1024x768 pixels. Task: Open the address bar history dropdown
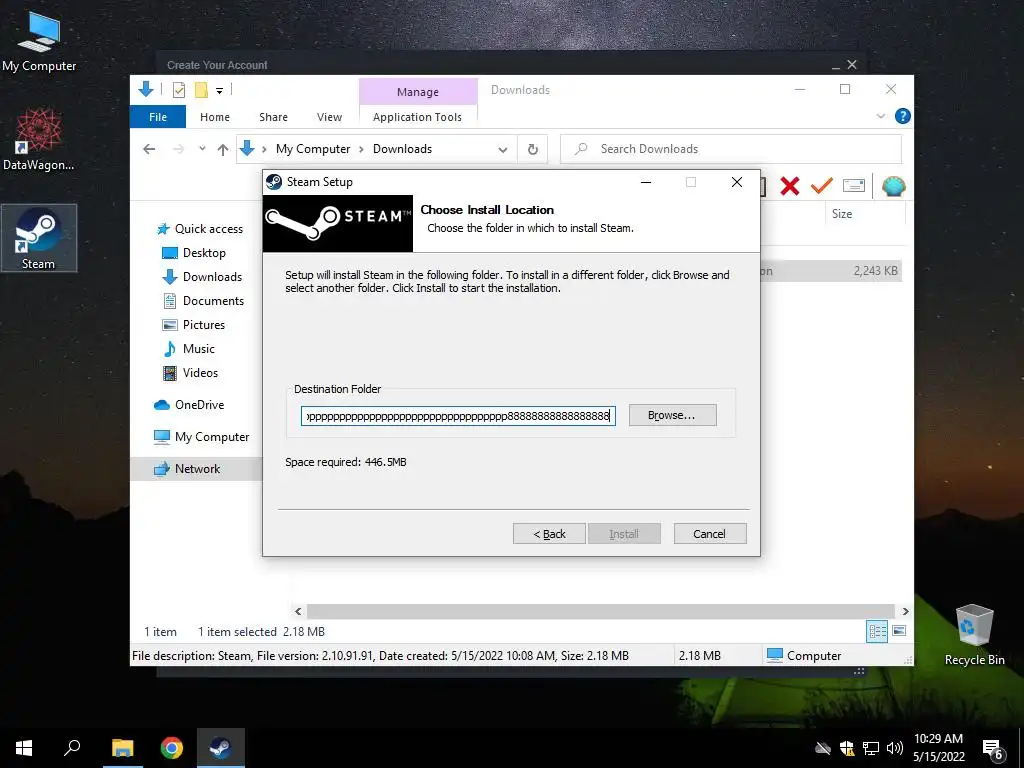pos(503,150)
